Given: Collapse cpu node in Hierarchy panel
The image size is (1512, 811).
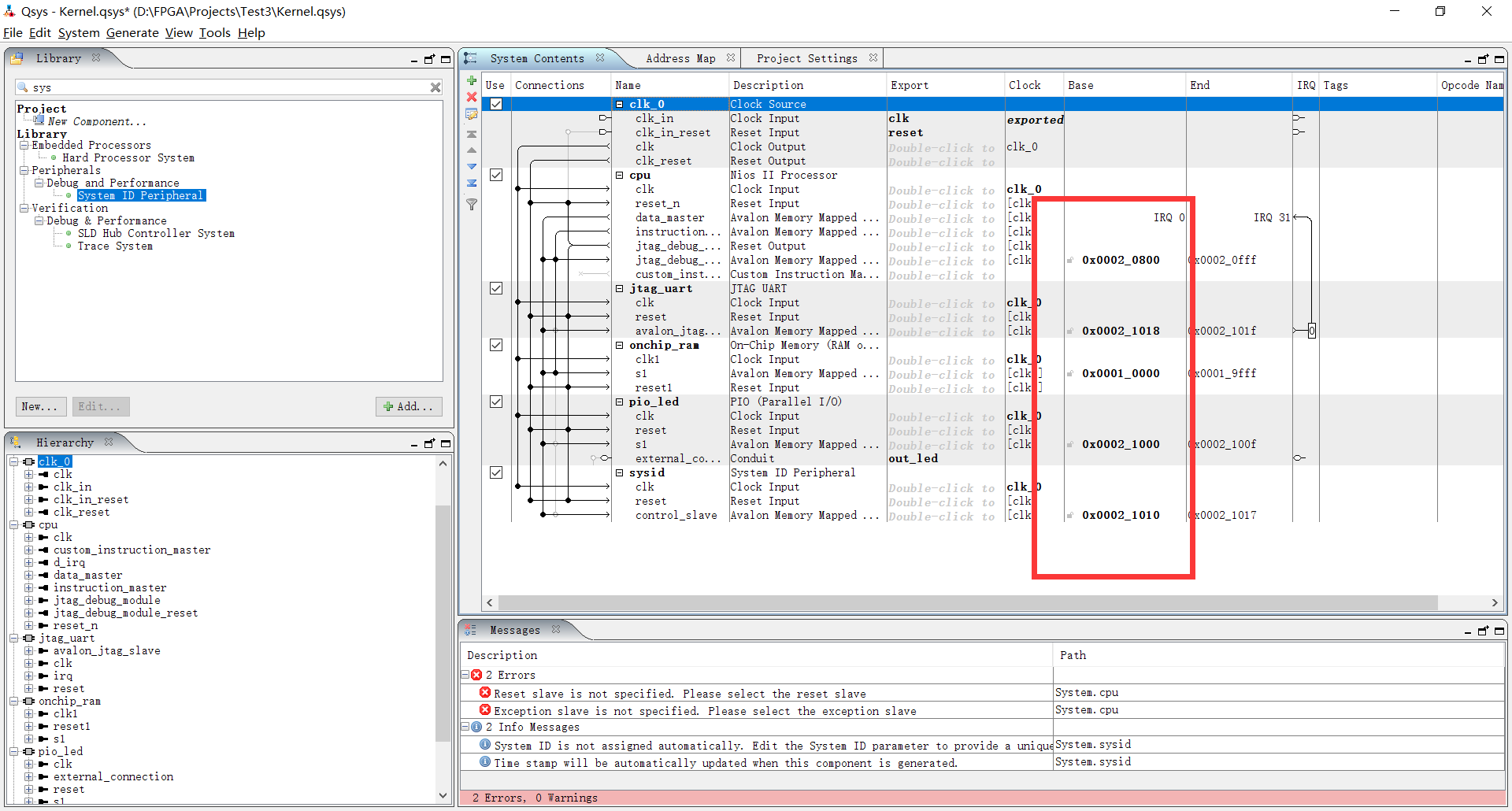Looking at the screenshot, I should (x=14, y=524).
